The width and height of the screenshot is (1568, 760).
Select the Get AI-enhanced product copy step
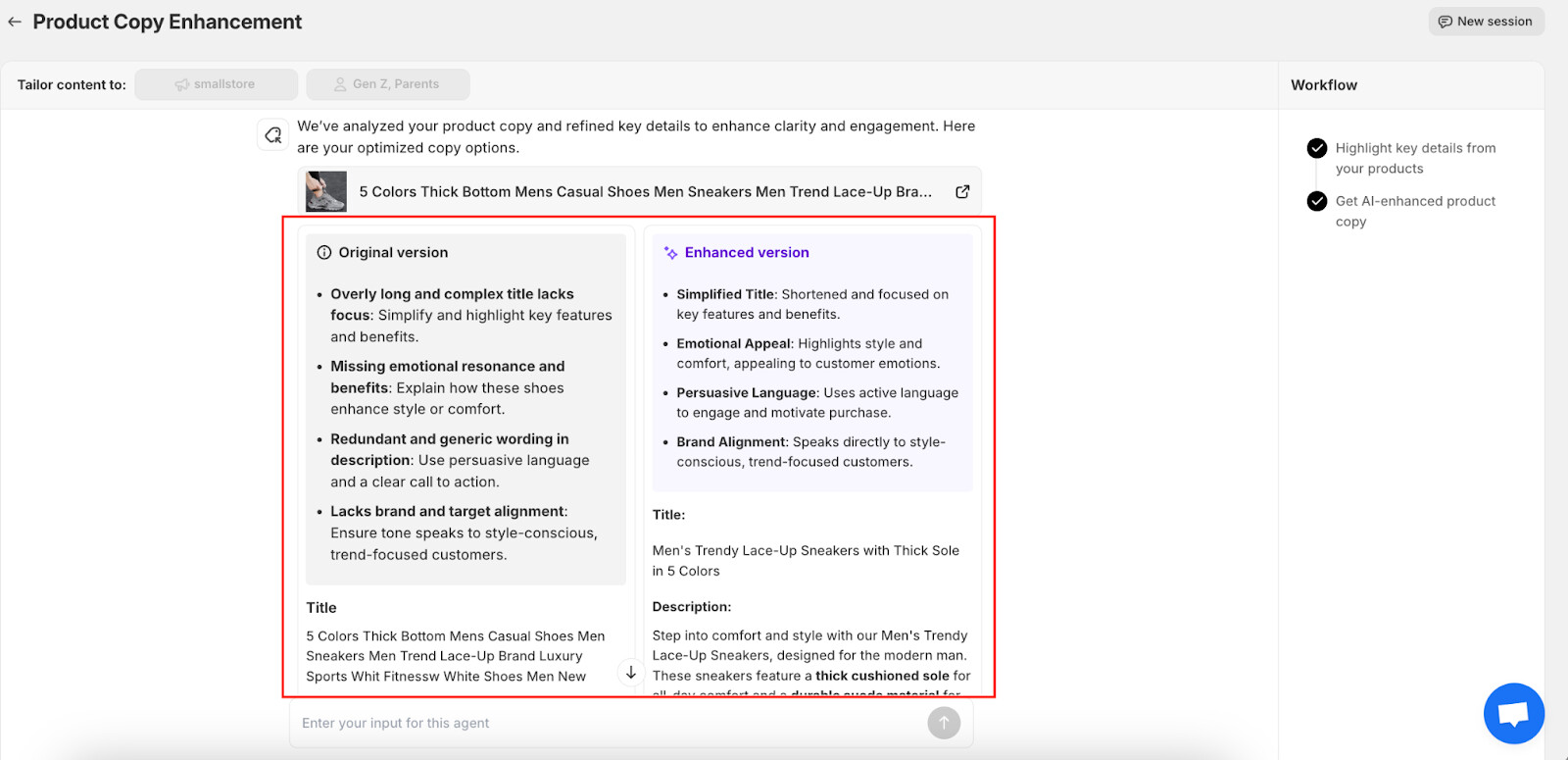(x=1415, y=211)
